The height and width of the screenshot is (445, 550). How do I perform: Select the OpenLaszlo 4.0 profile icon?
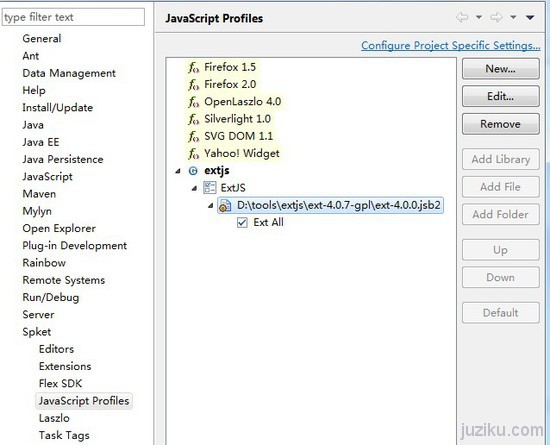[x=194, y=102]
